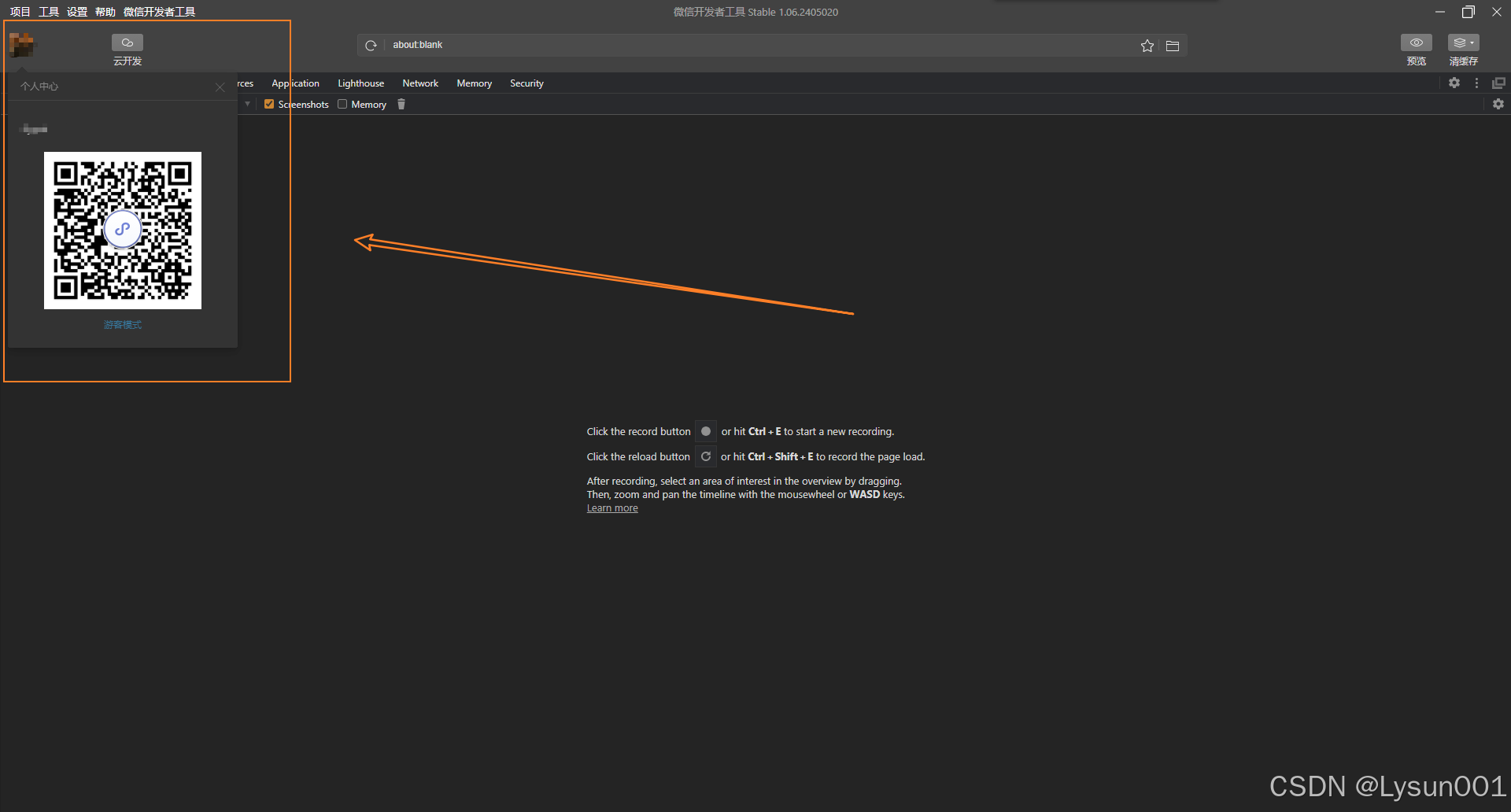Click the folder icon in the address bar
The width and height of the screenshot is (1511, 812).
tap(1173, 46)
